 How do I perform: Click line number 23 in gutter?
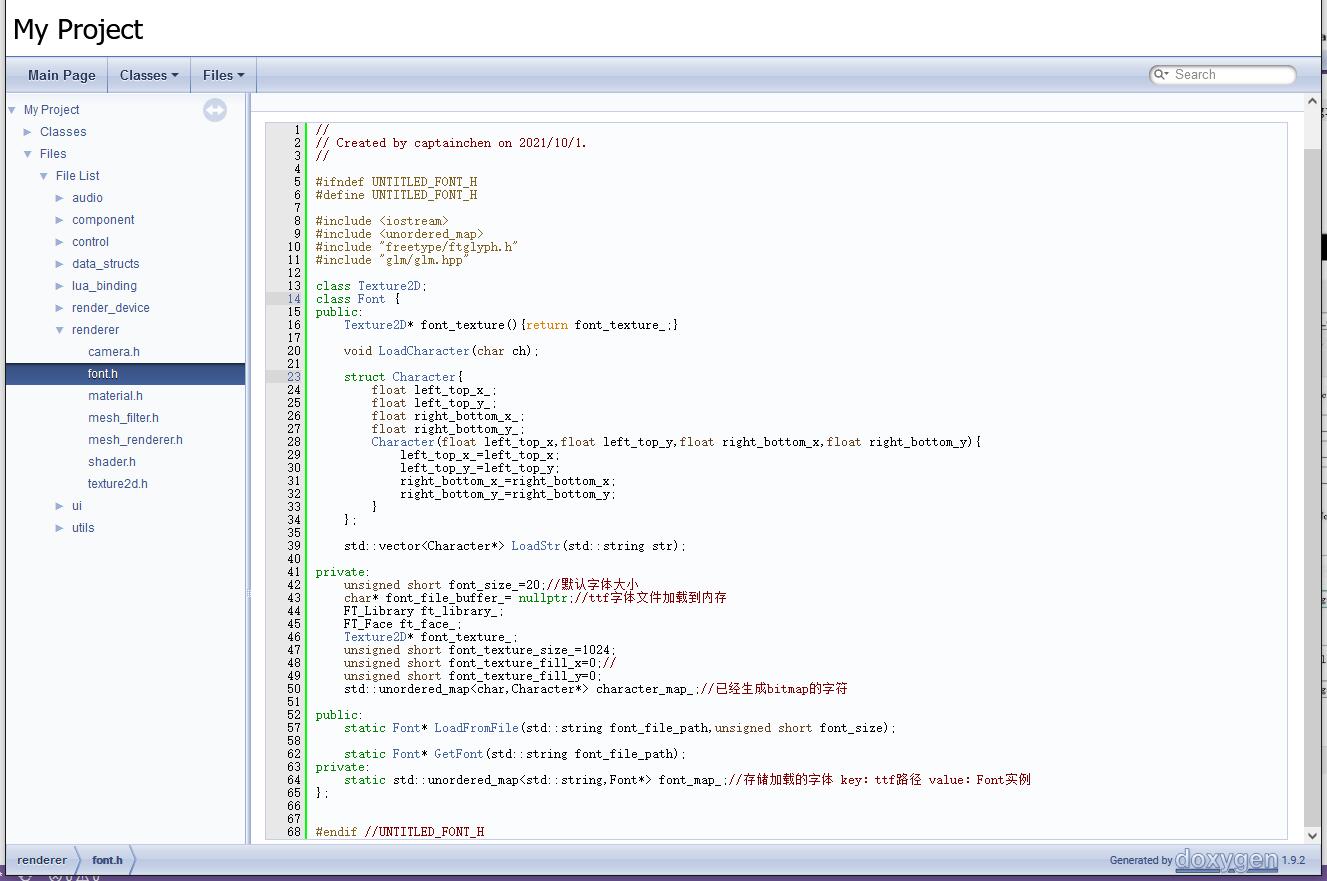click(x=294, y=377)
